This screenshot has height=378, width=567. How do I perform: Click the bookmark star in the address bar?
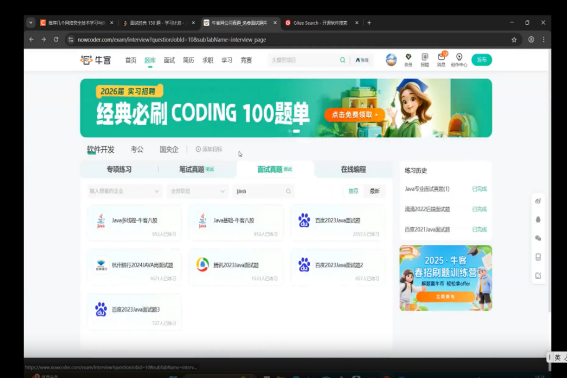[514, 40]
